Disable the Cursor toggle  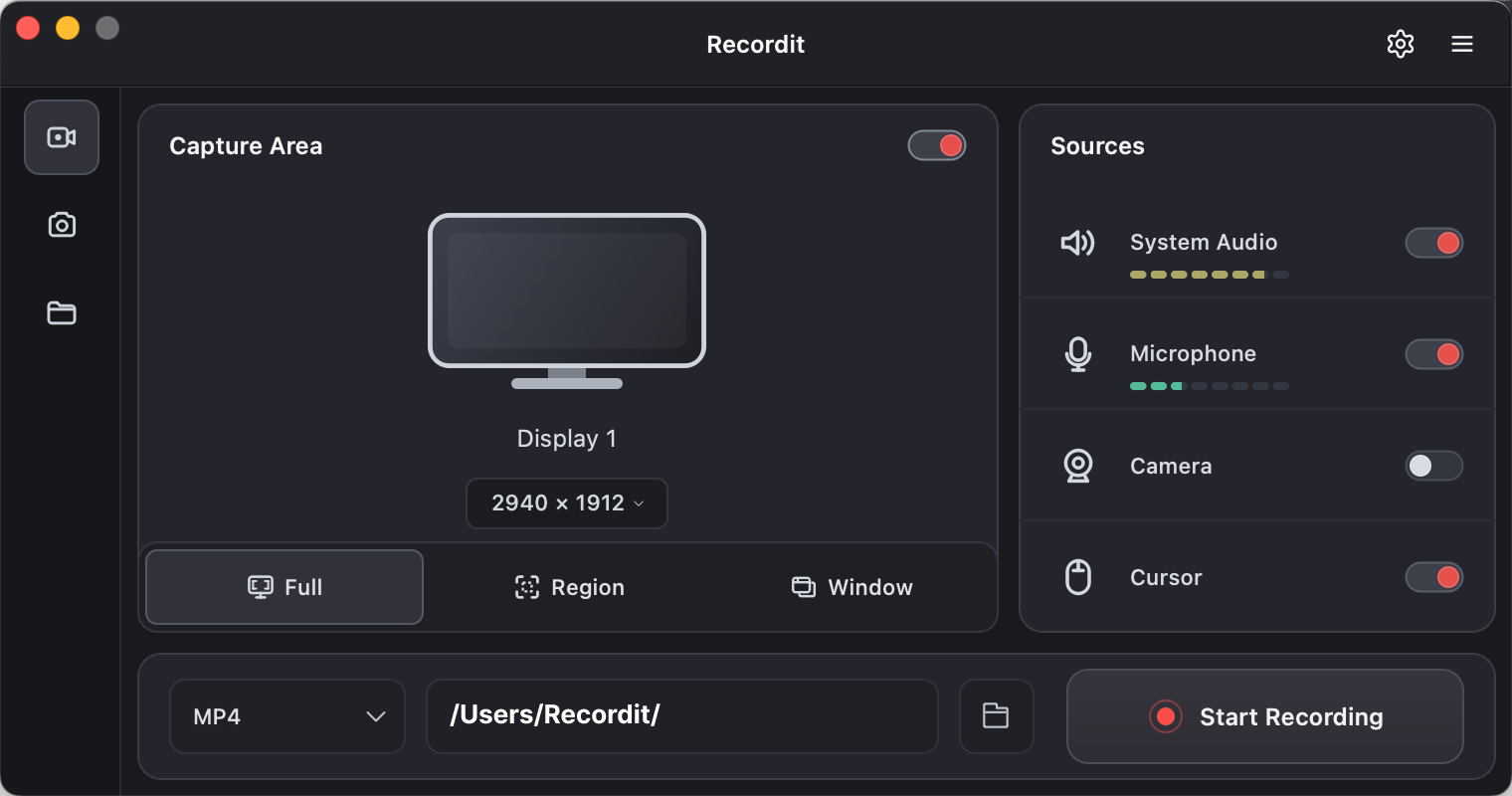pyautogui.click(x=1433, y=577)
